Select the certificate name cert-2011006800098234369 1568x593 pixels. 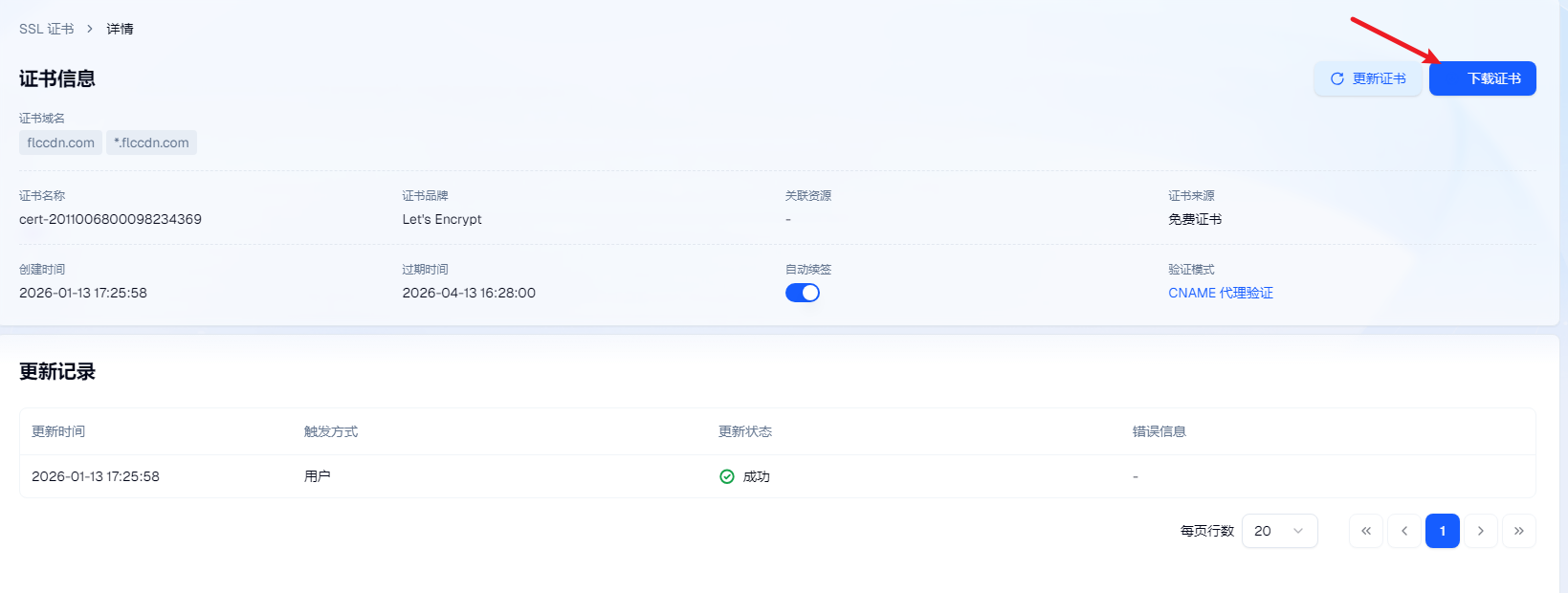coord(110,219)
